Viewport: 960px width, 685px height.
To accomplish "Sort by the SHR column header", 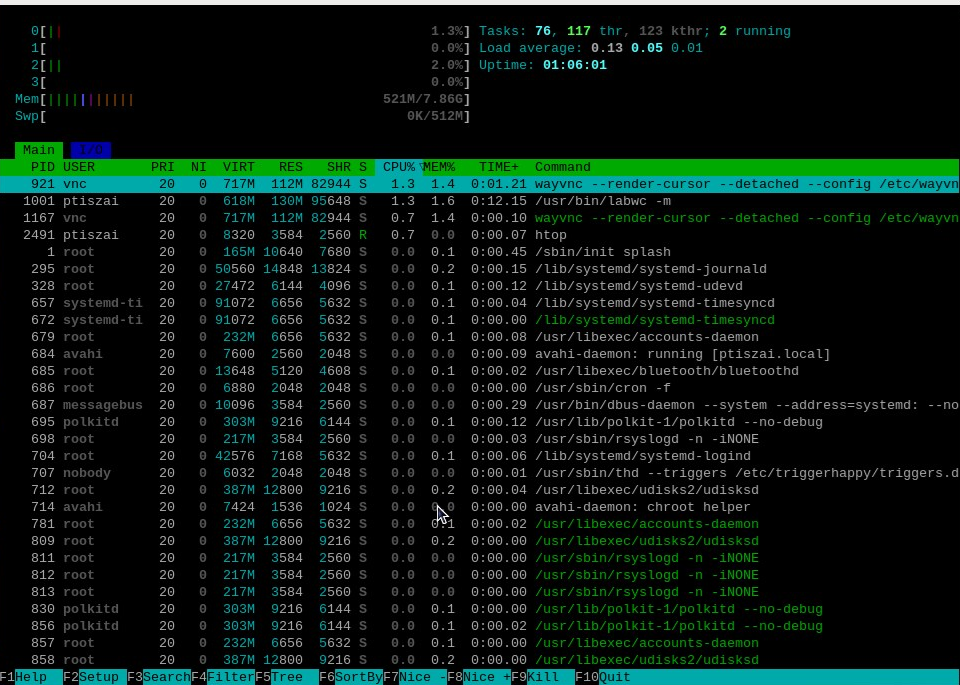I will pyautogui.click(x=339, y=167).
